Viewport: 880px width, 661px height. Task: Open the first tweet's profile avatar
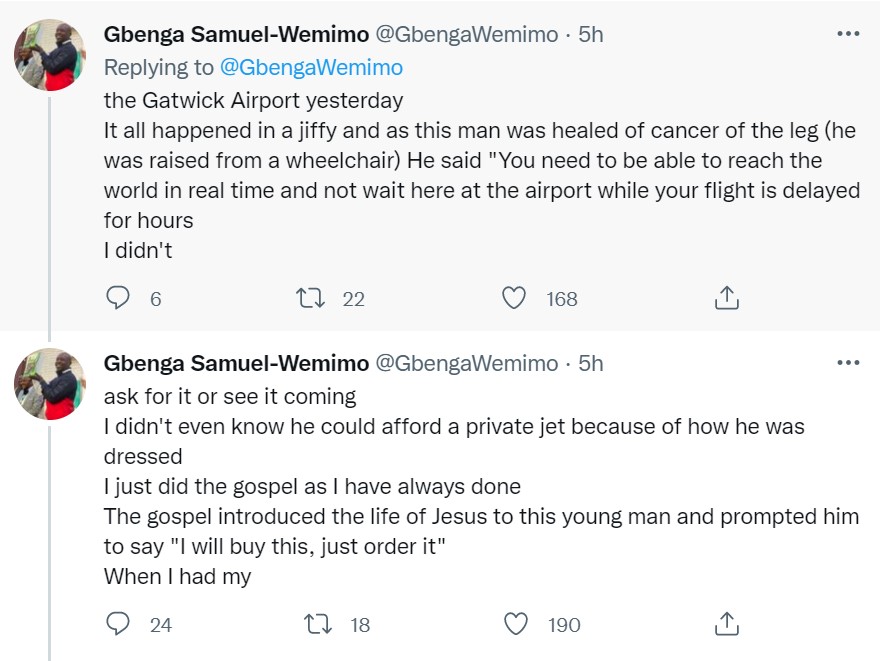pyautogui.click(x=49, y=55)
